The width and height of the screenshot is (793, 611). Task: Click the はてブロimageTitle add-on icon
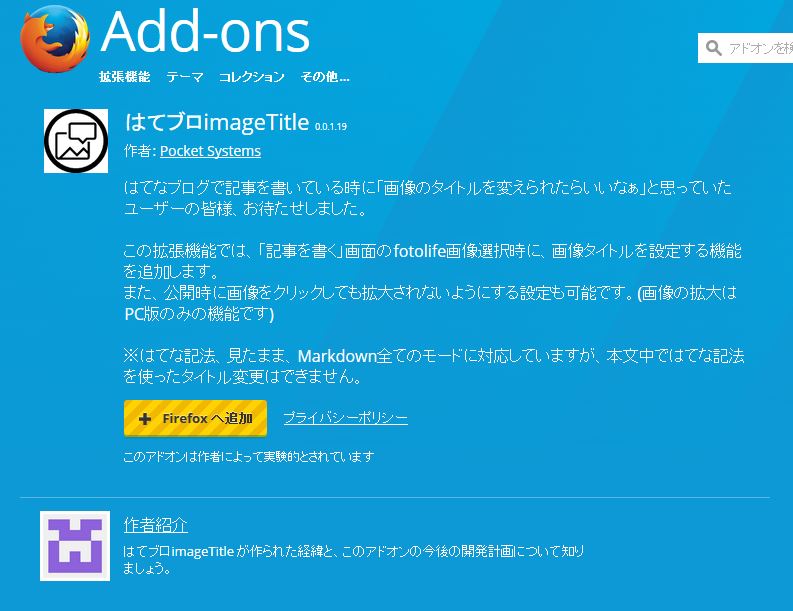(x=76, y=141)
